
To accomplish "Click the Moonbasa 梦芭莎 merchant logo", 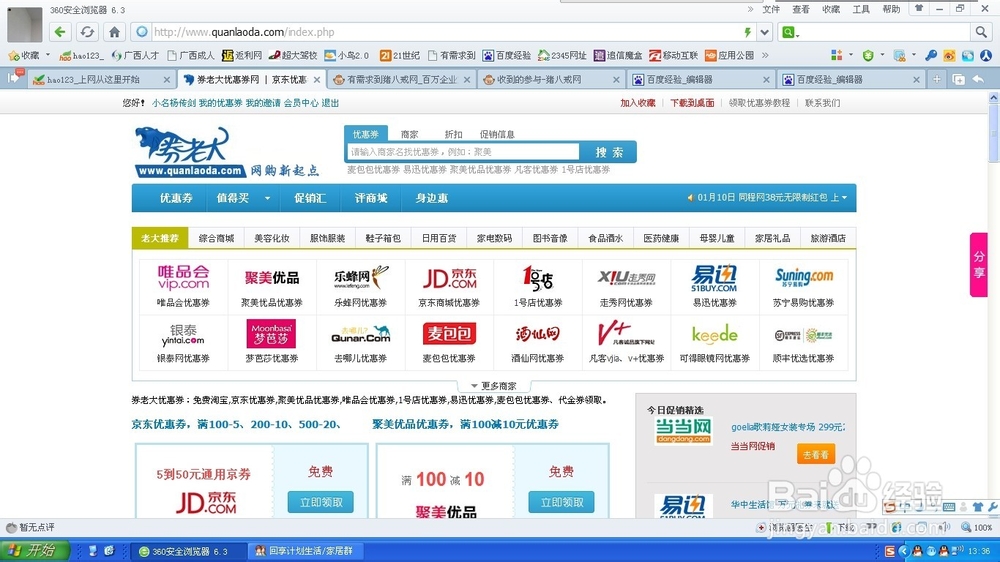I will pyautogui.click(x=271, y=334).
